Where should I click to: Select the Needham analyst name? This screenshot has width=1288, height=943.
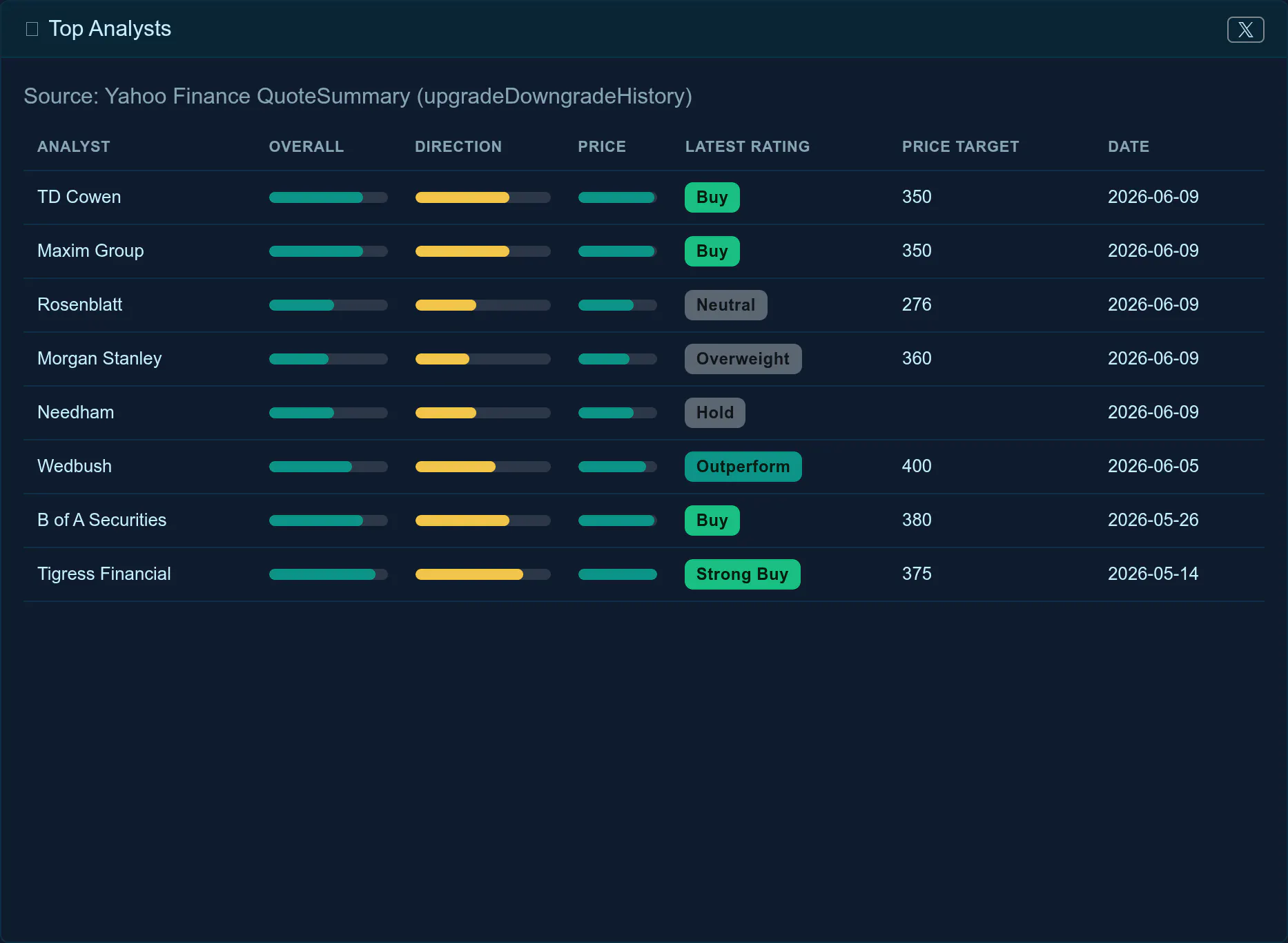(x=76, y=412)
